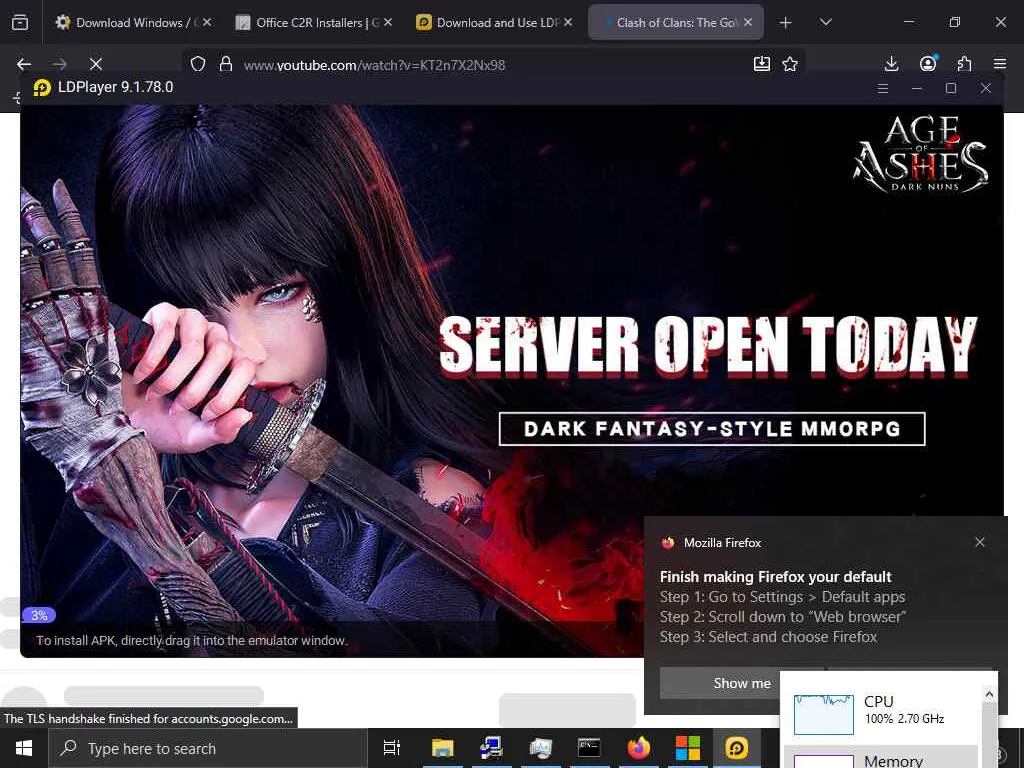This screenshot has width=1024, height=768.
Task: Open Firefox View tab overview icon
Action: point(20,23)
